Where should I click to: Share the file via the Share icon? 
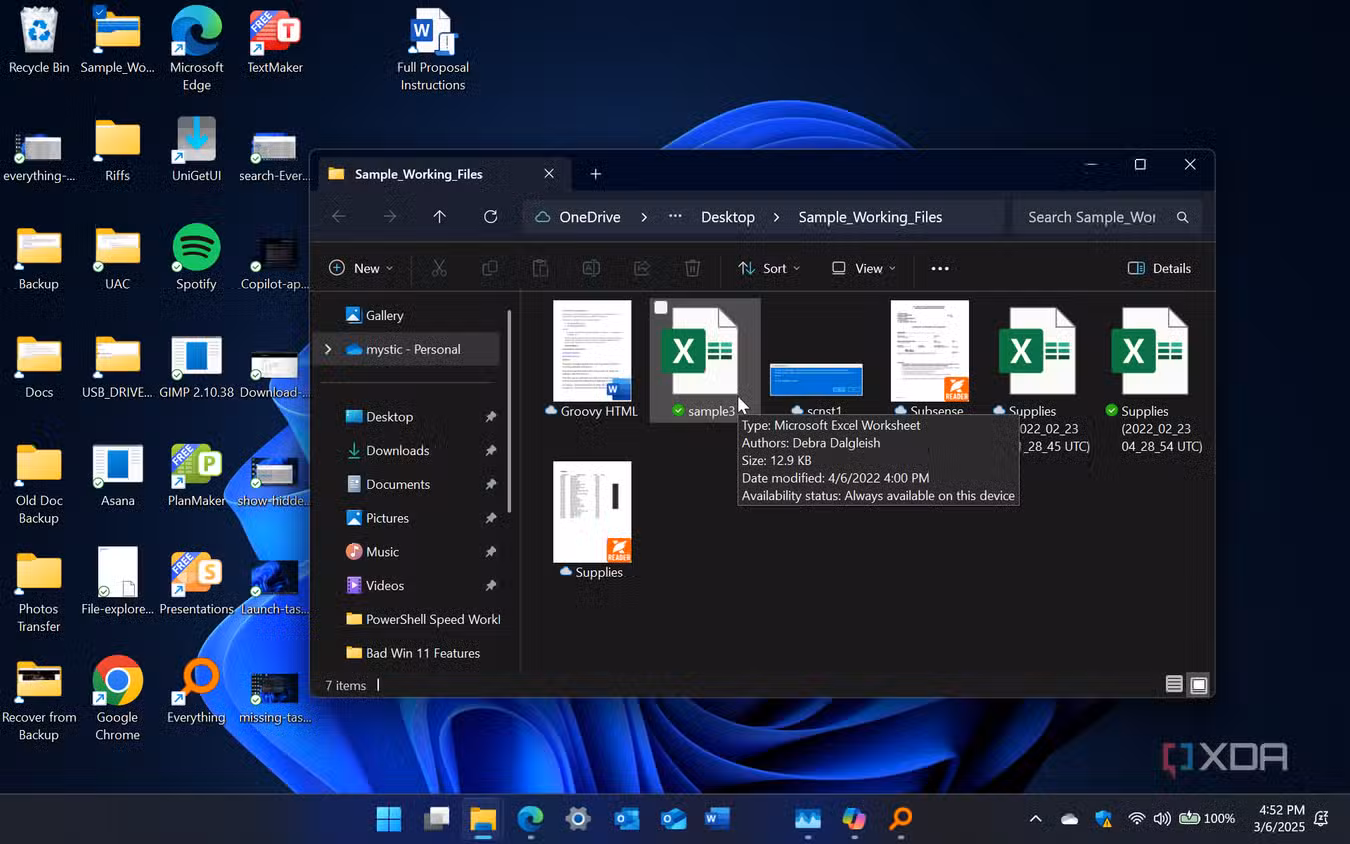[x=641, y=268]
